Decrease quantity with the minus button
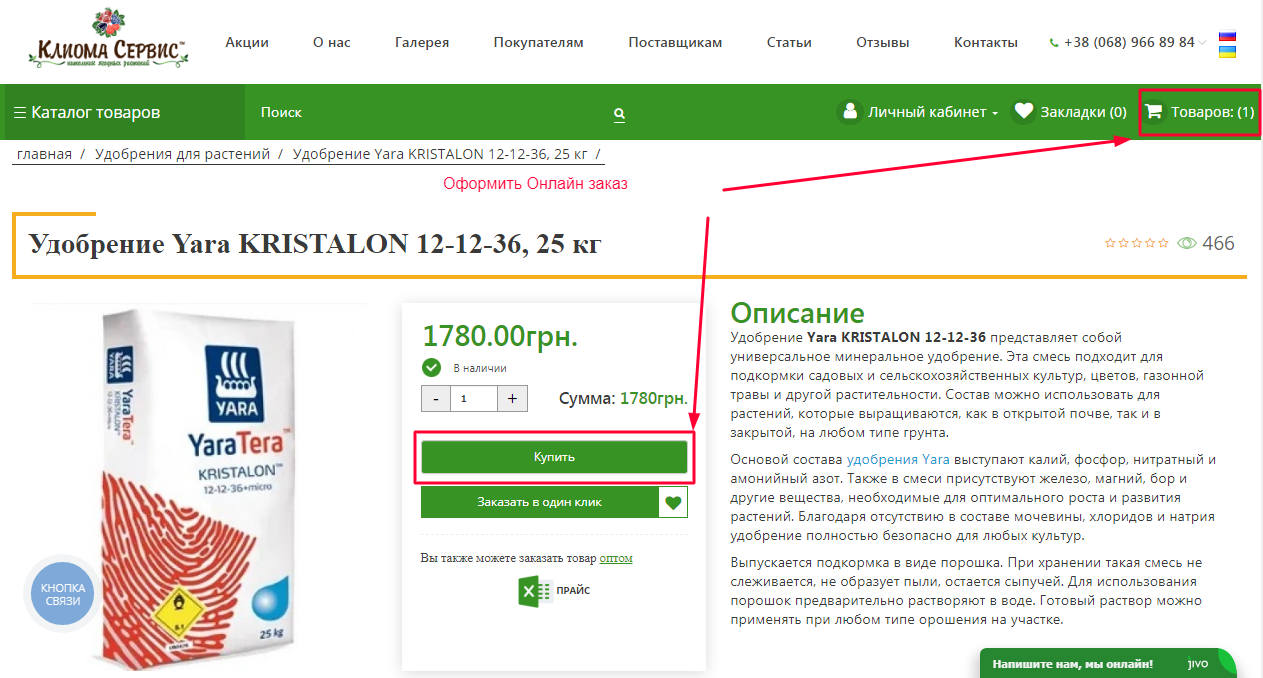The image size is (1263, 678). pyautogui.click(x=436, y=398)
